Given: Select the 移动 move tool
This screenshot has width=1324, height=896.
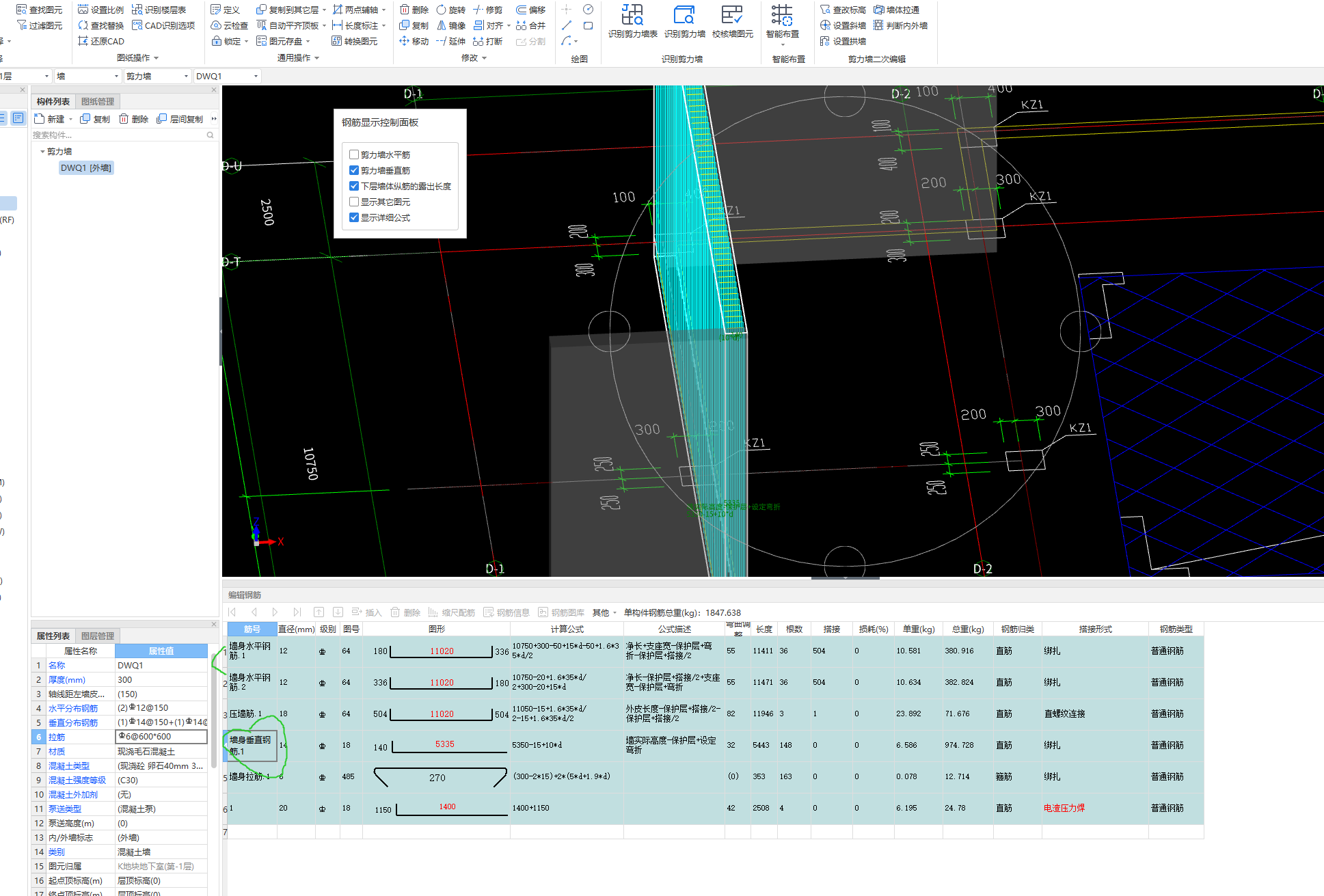Looking at the screenshot, I should click(x=414, y=41).
